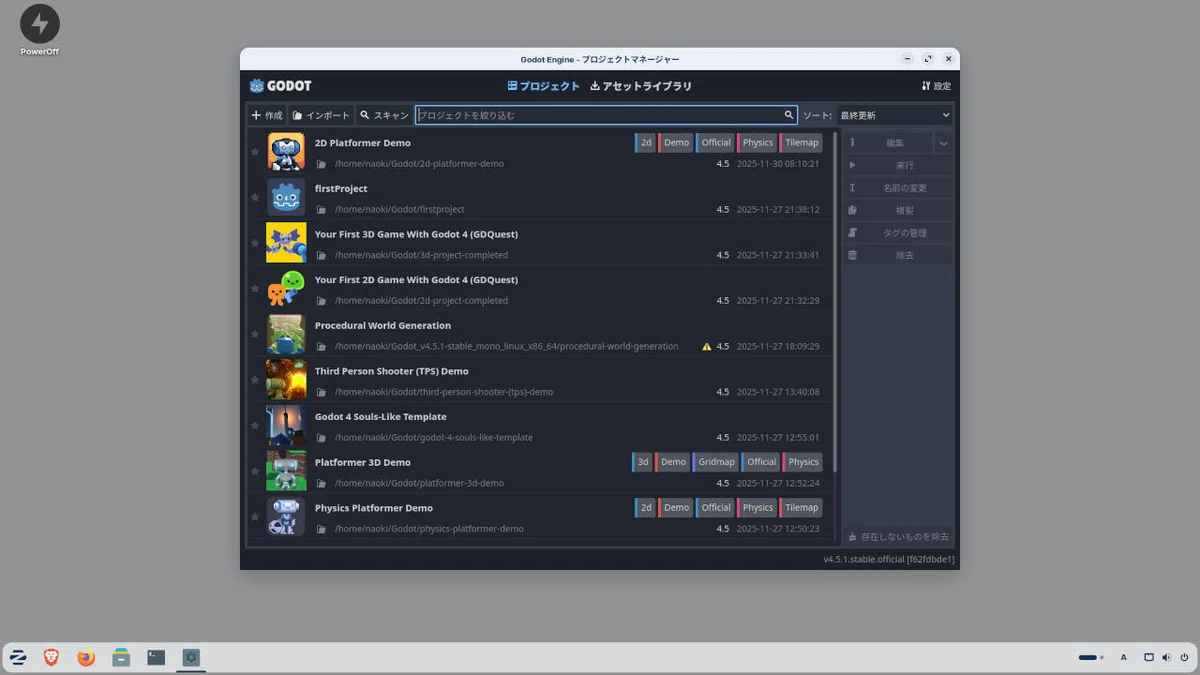
Task: Click the 作成 create button
Action: coord(267,115)
